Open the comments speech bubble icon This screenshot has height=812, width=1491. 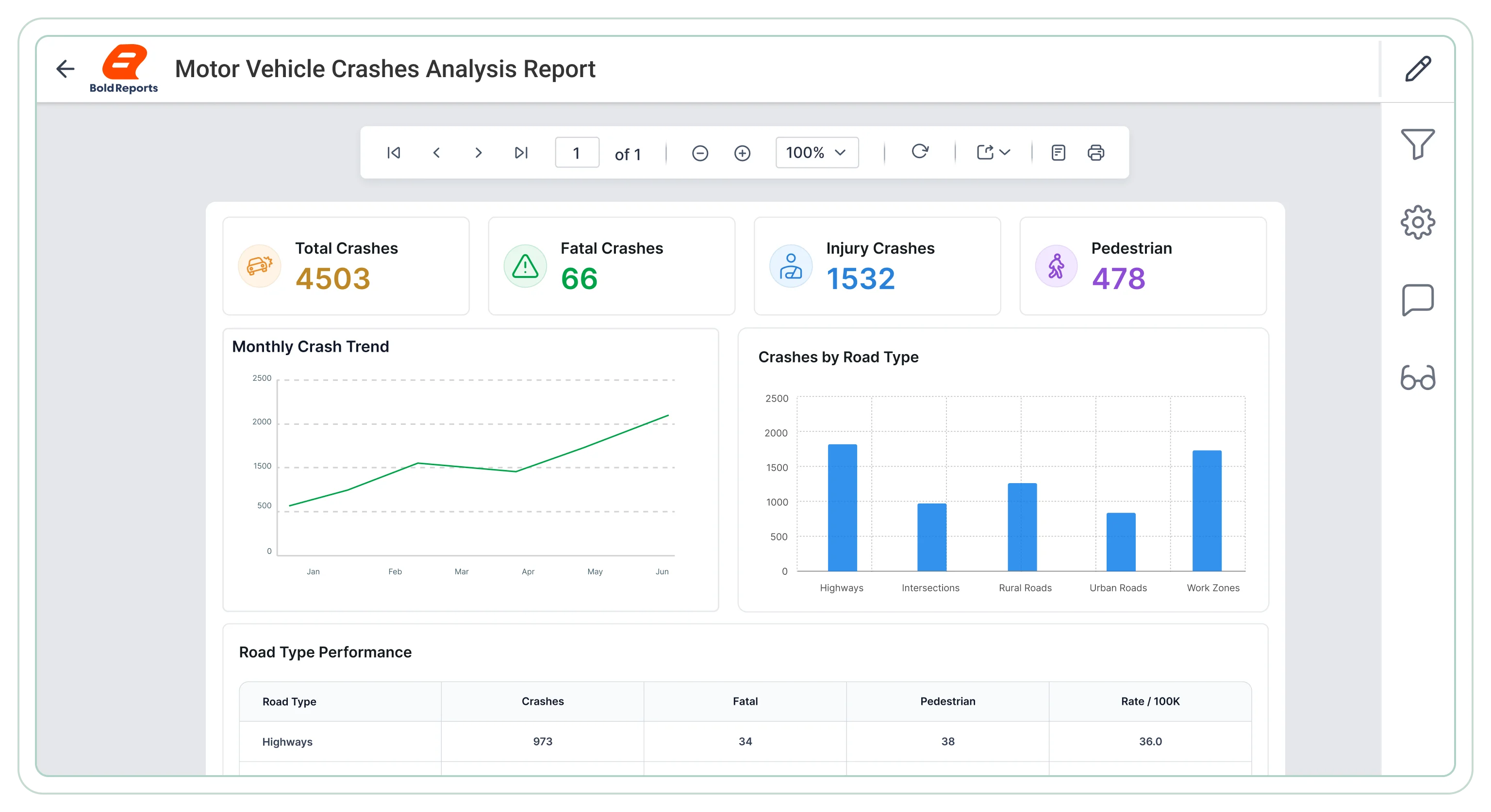(1418, 300)
